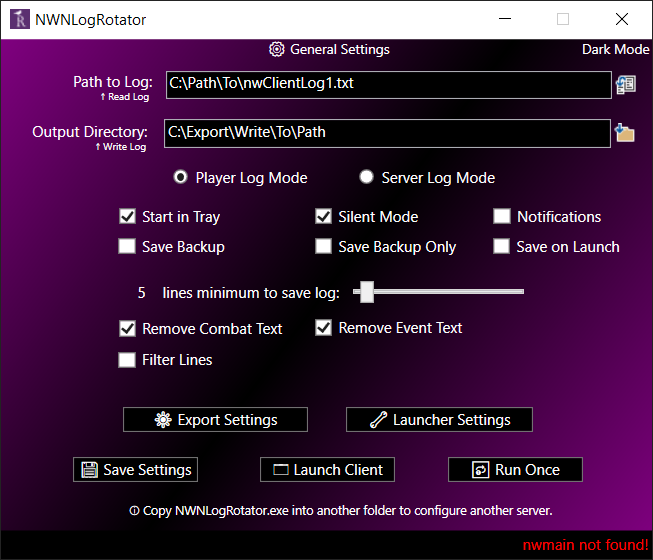
Task: Click the wrench icon on Launcher Settings
Action: point(378,420)
